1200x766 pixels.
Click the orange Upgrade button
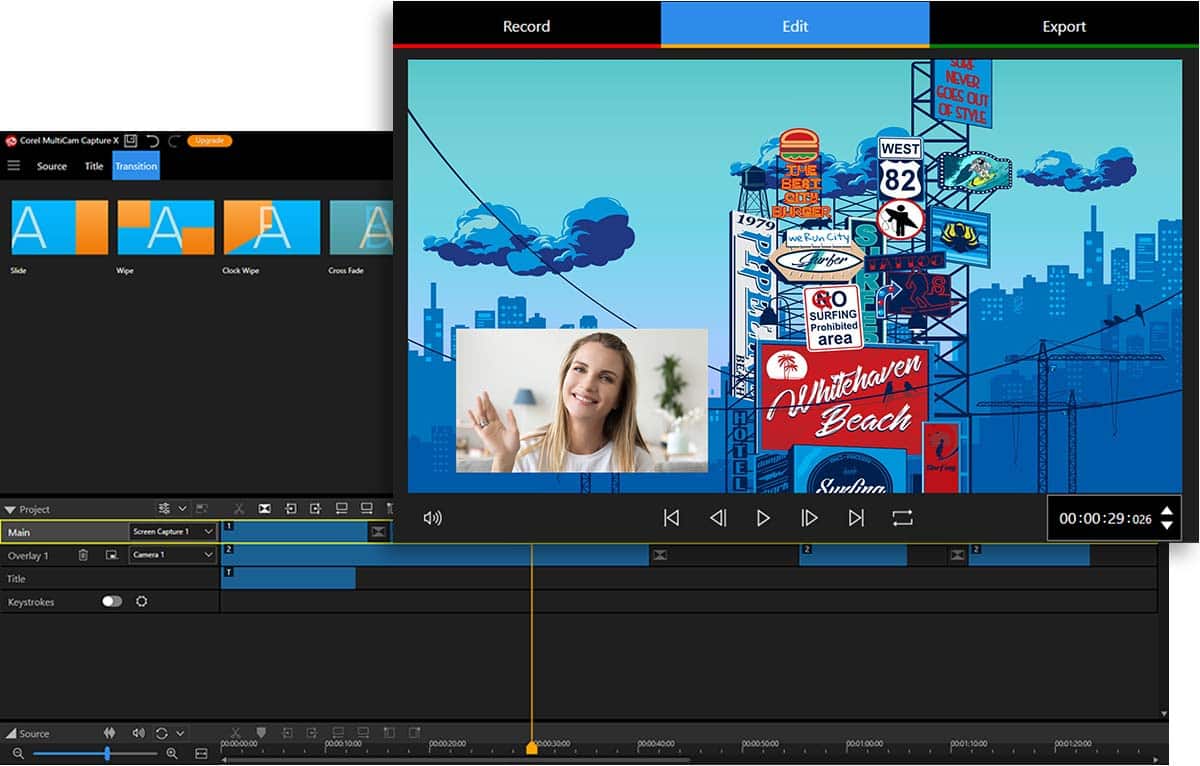[x=209, y=141]
